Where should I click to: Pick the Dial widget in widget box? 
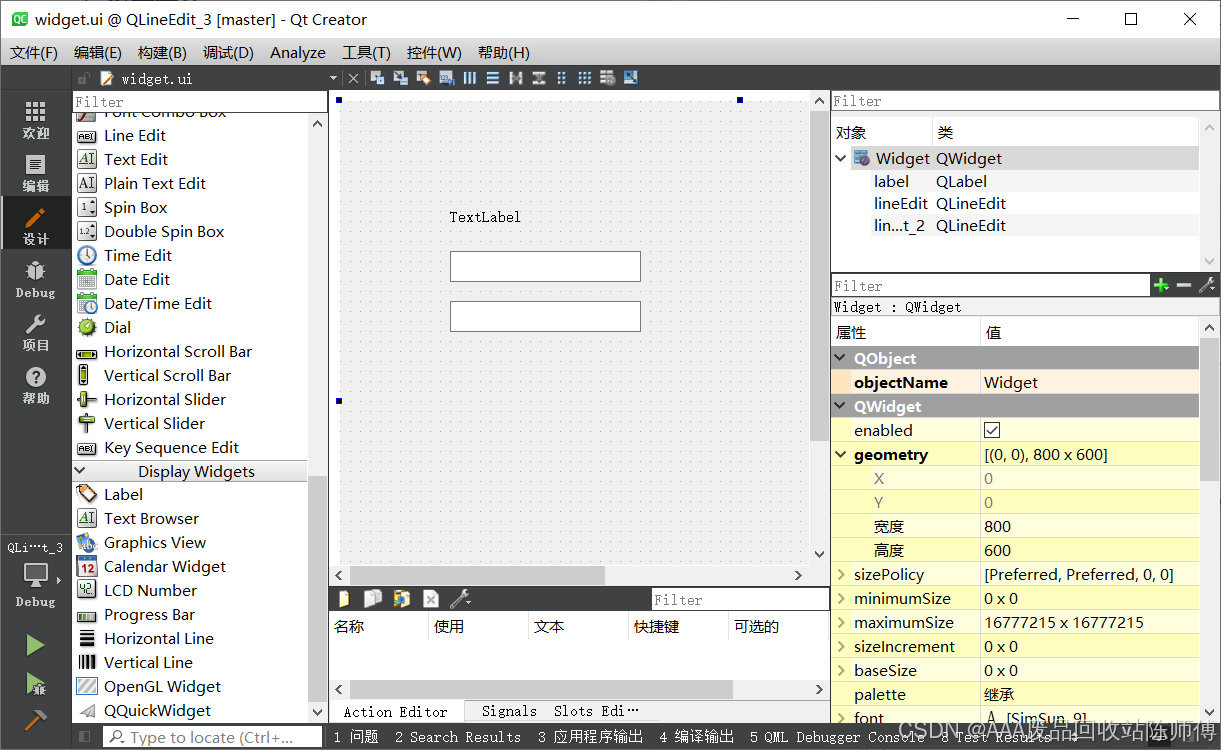coord(117,327)
